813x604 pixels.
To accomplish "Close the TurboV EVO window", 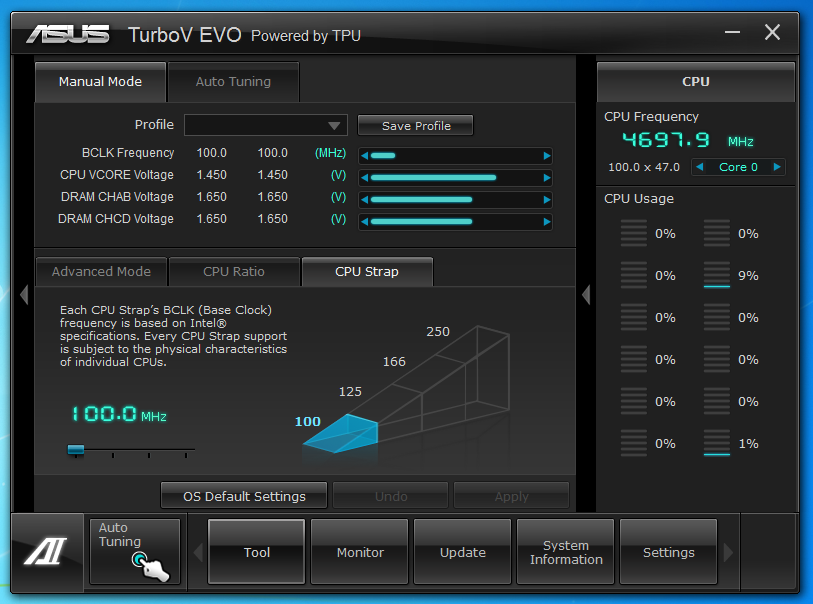I will (772, 32).
